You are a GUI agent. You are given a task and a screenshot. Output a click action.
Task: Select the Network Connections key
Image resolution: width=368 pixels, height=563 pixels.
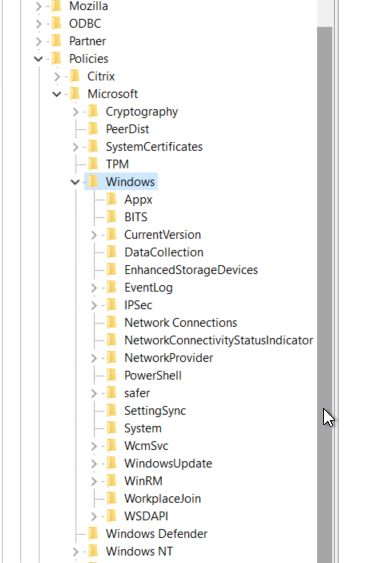click(181, 322)
